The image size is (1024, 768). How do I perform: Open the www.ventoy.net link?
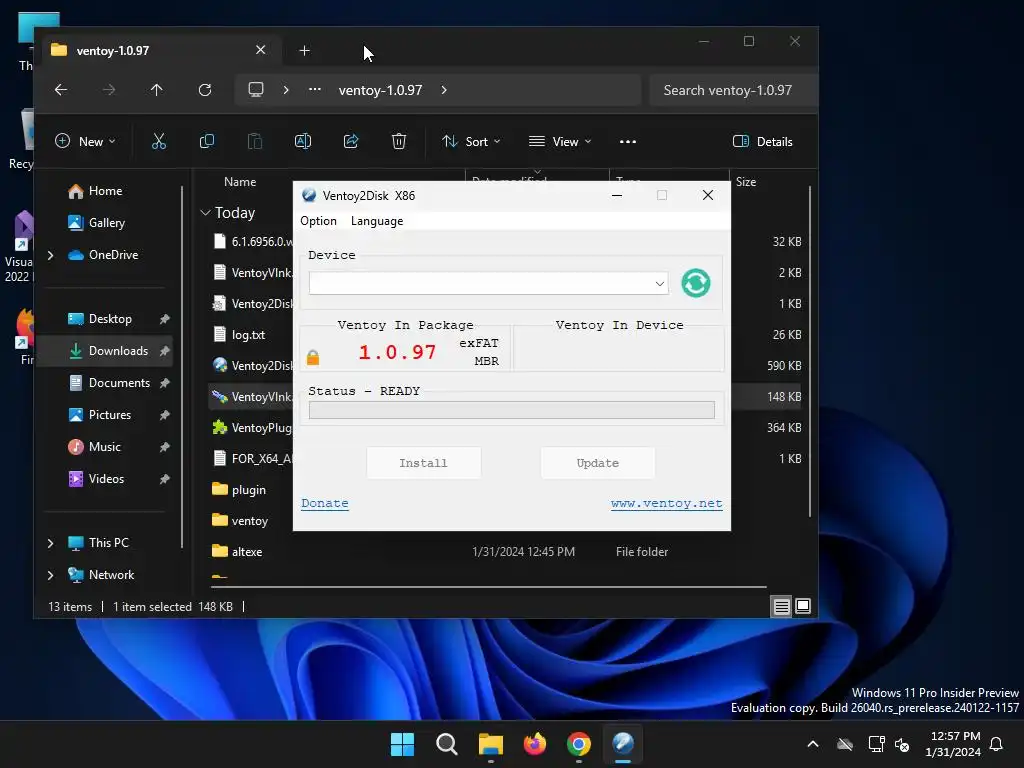pos(666,504)
